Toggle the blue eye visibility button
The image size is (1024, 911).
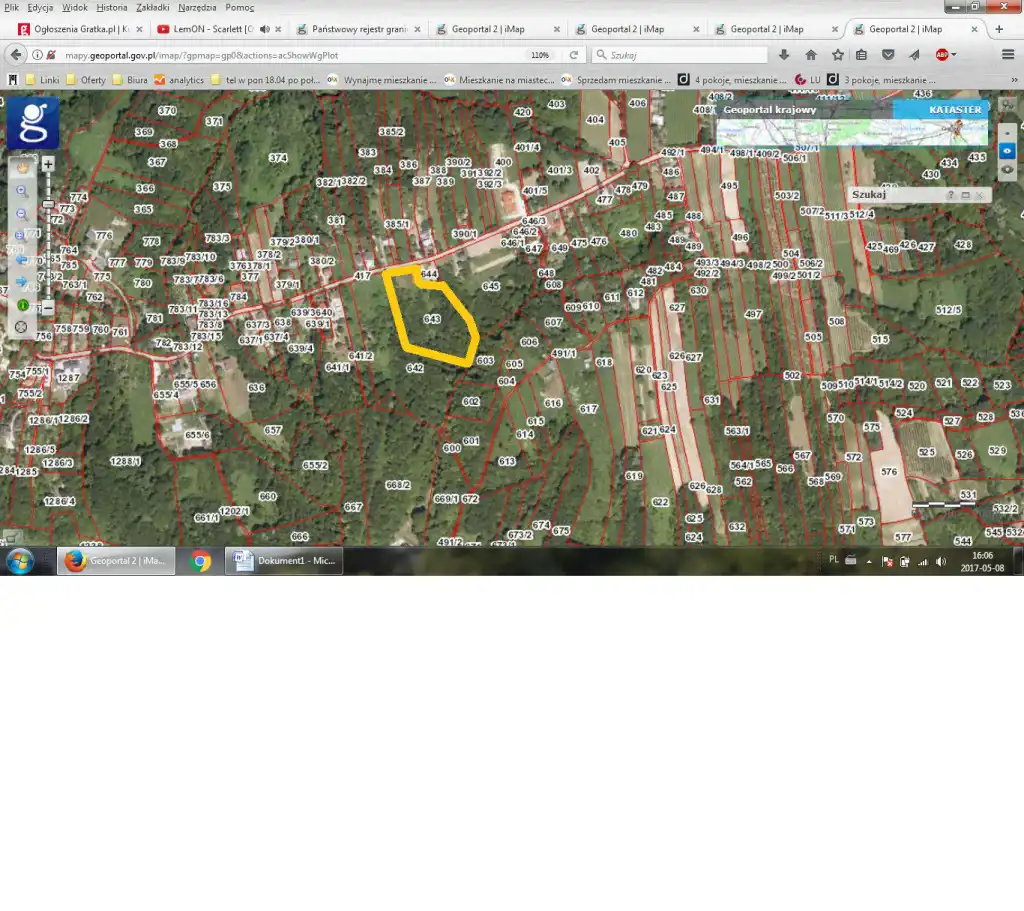[1007, 151]
